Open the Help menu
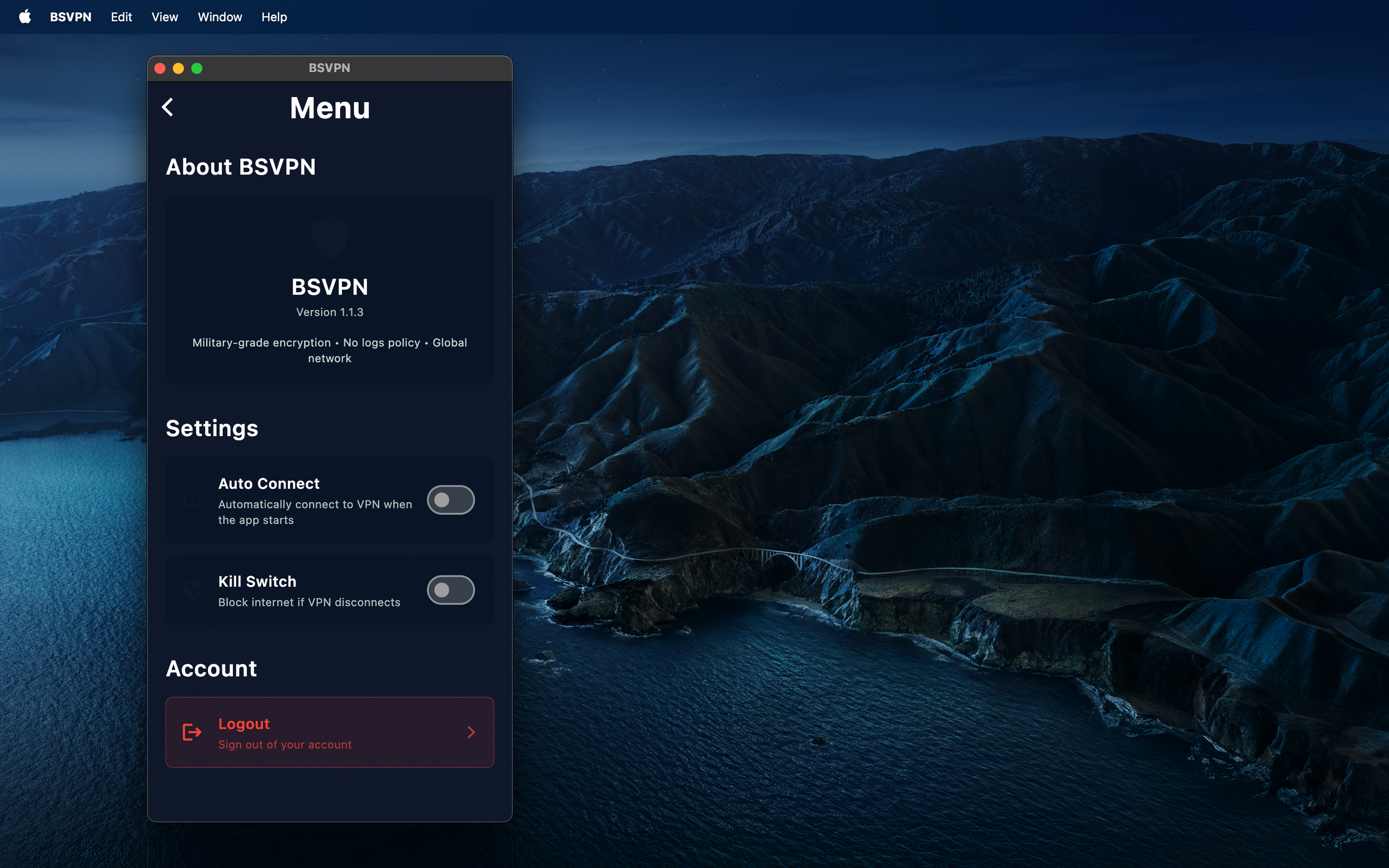This screenshot has width=1389, height=868. click(274, 17)
